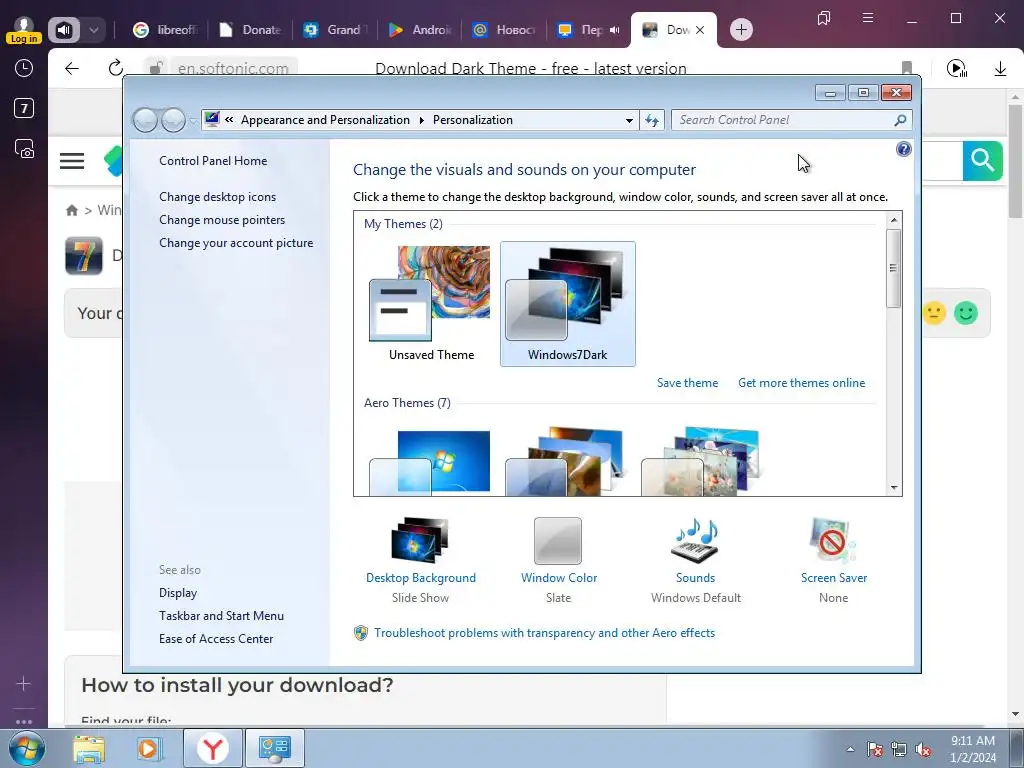Select the Windows7Dark theme
Image resolution: width=1024 pixels, height=768 pixels.
pos(568,304)
